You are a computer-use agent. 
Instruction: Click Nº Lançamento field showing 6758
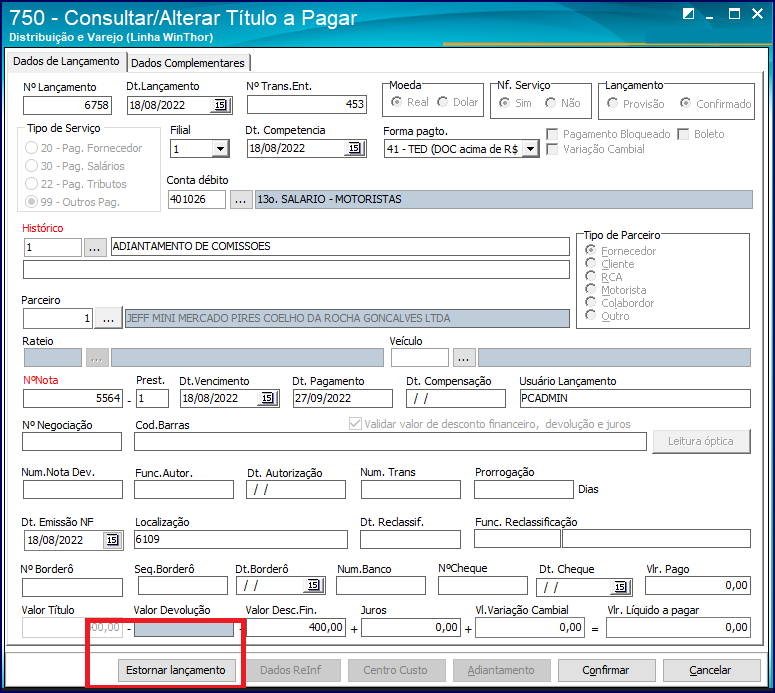coord(67,105)
